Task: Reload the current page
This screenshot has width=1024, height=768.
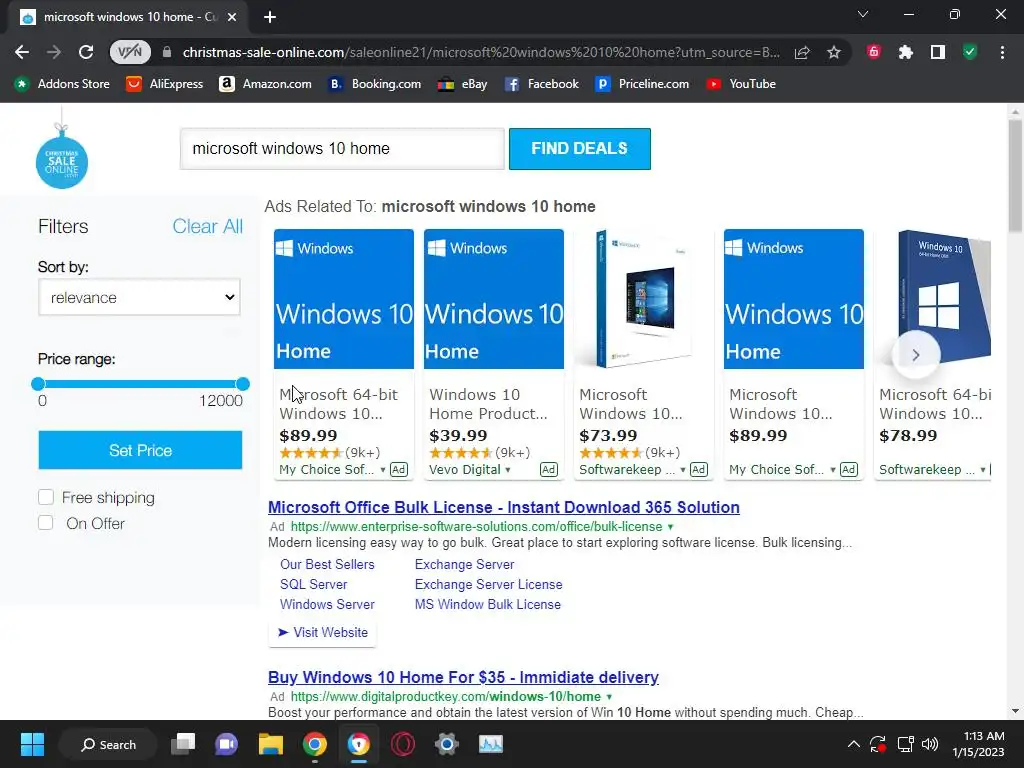Action: point(86,52)
